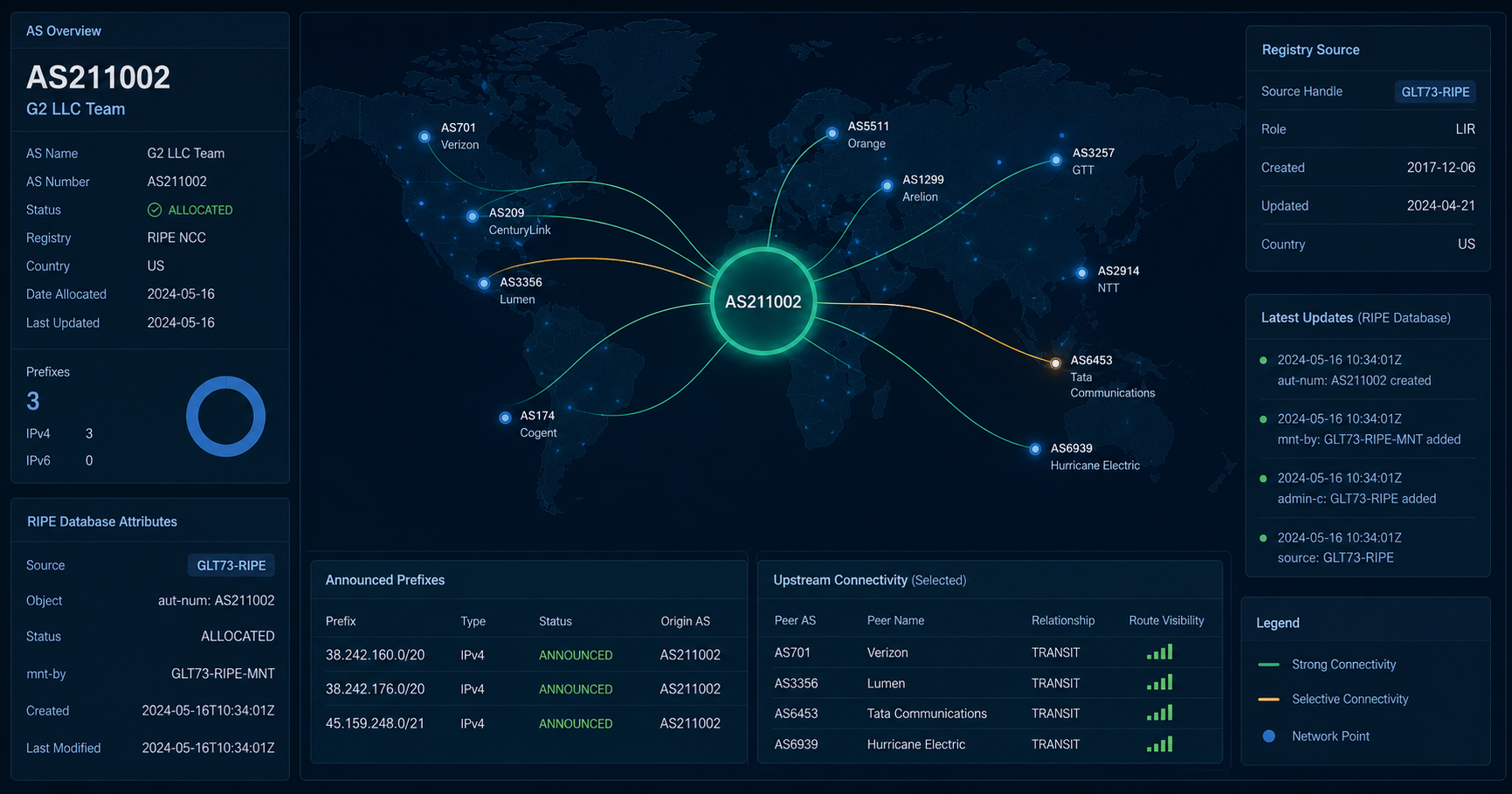1512x794 pixels.
Task: Open the GLT73-RIPE source handle badge
Action: pos(1435,92)
